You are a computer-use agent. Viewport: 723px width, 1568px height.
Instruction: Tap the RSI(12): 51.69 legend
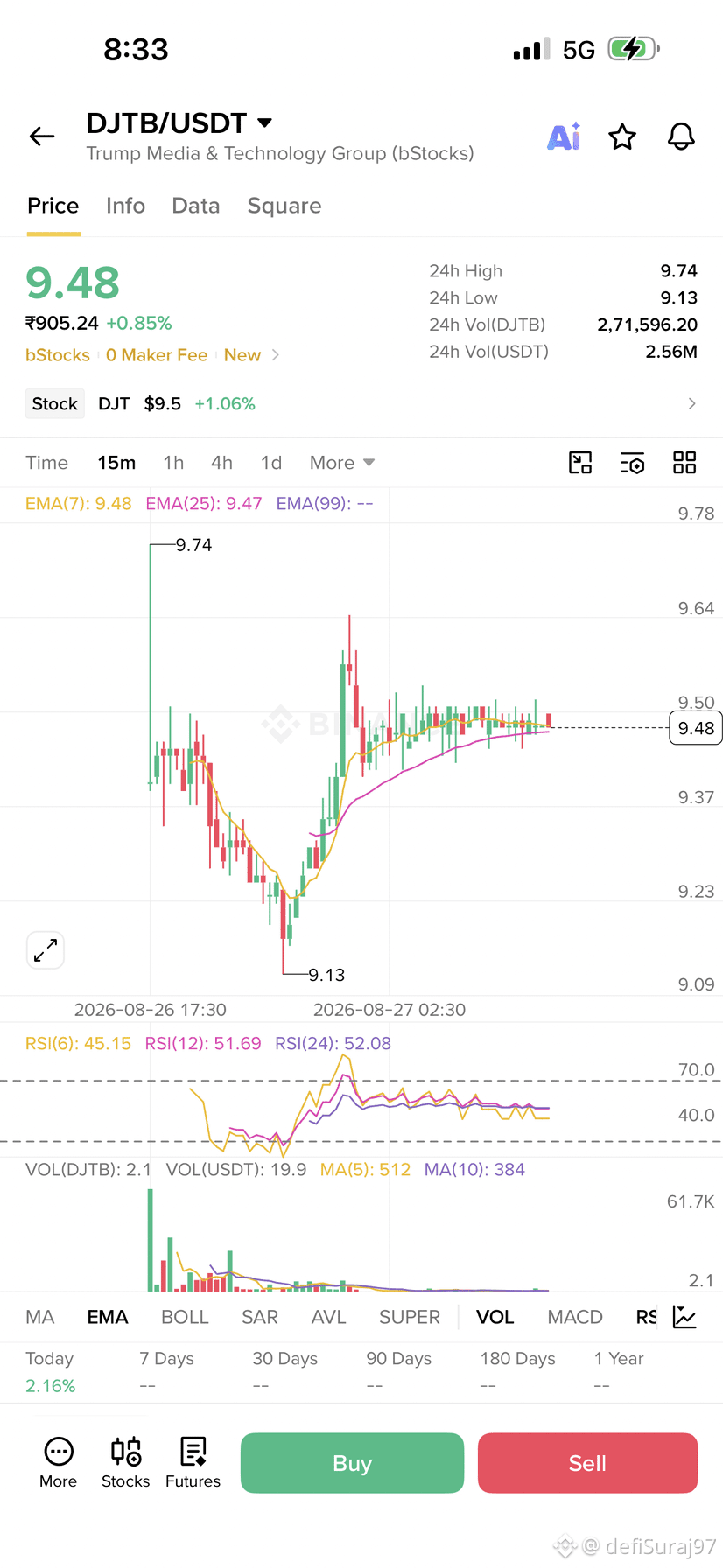203,1043
